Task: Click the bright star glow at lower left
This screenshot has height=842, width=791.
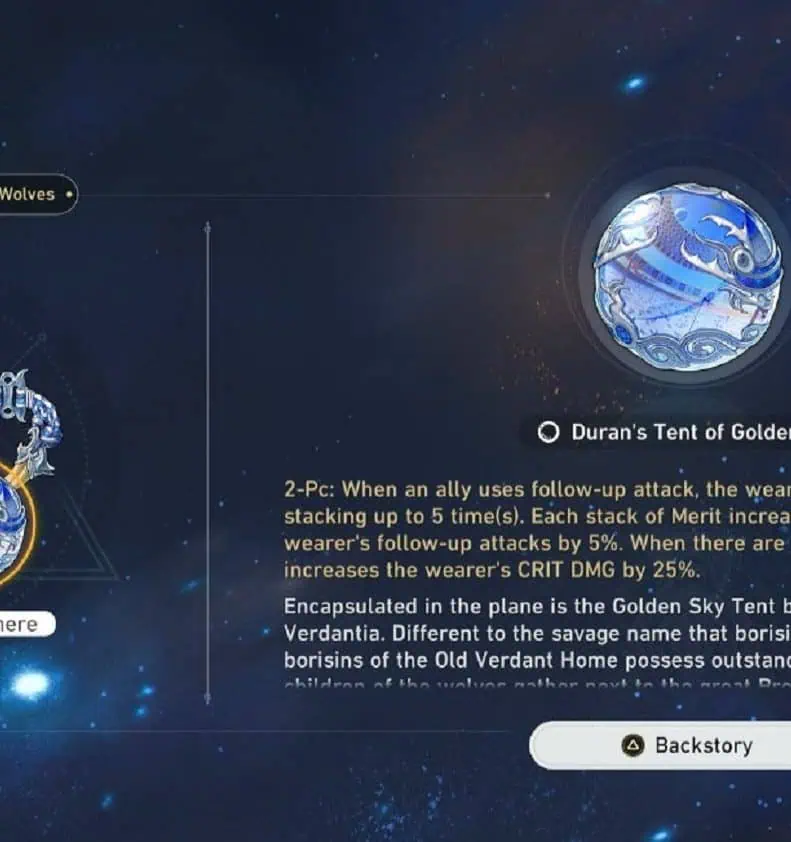Action: (x=30, y=684)
